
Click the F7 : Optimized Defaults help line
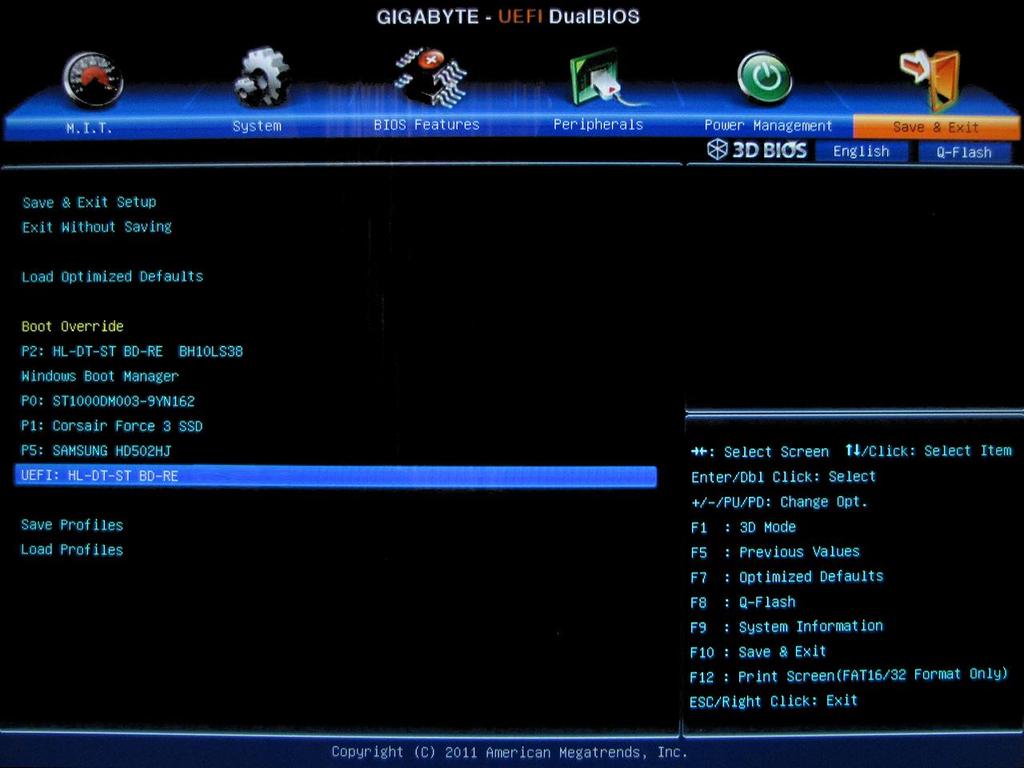(x=787, y=577)
